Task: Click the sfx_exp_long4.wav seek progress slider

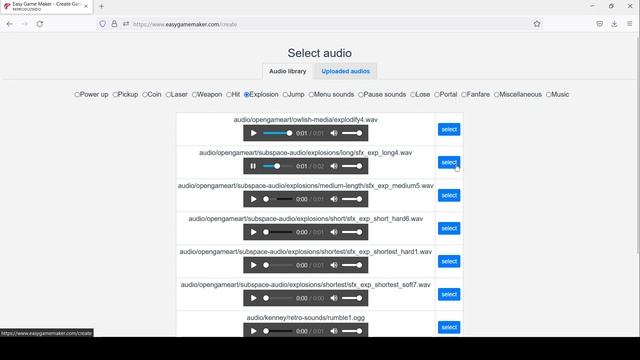Action: coord(278,166)
